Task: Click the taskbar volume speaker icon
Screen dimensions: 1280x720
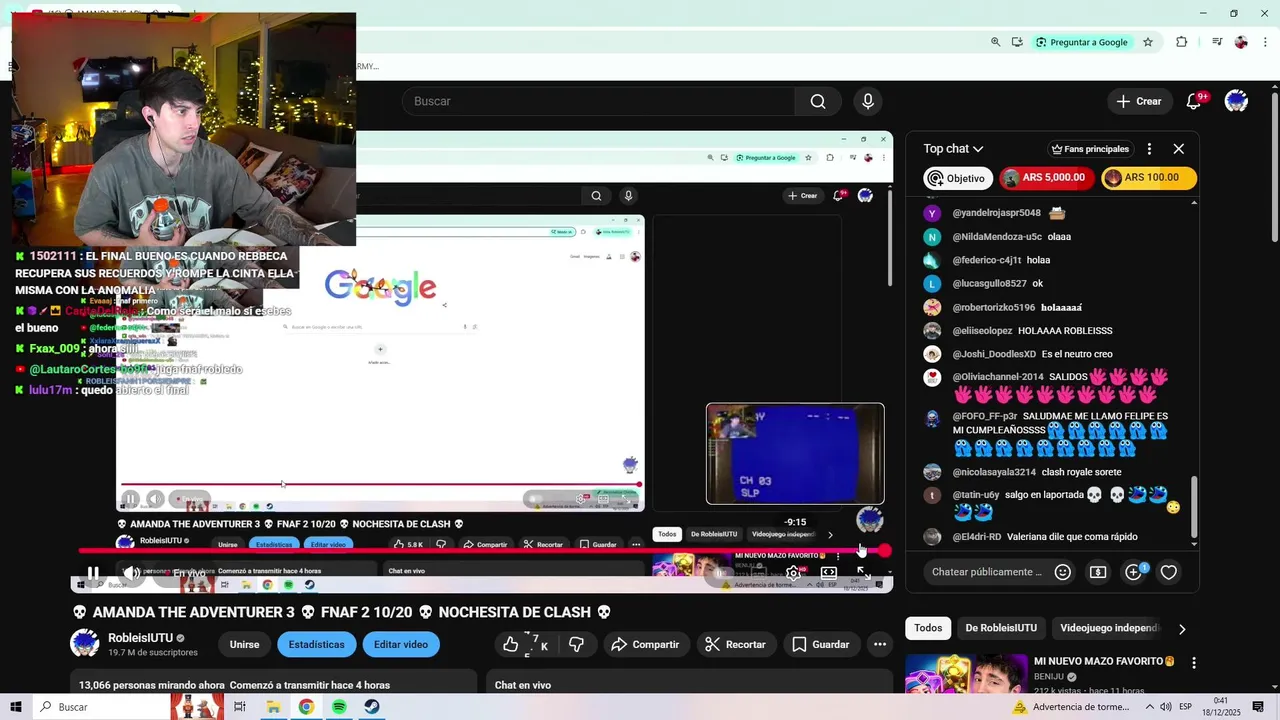Action: [x=1165, y=707]
